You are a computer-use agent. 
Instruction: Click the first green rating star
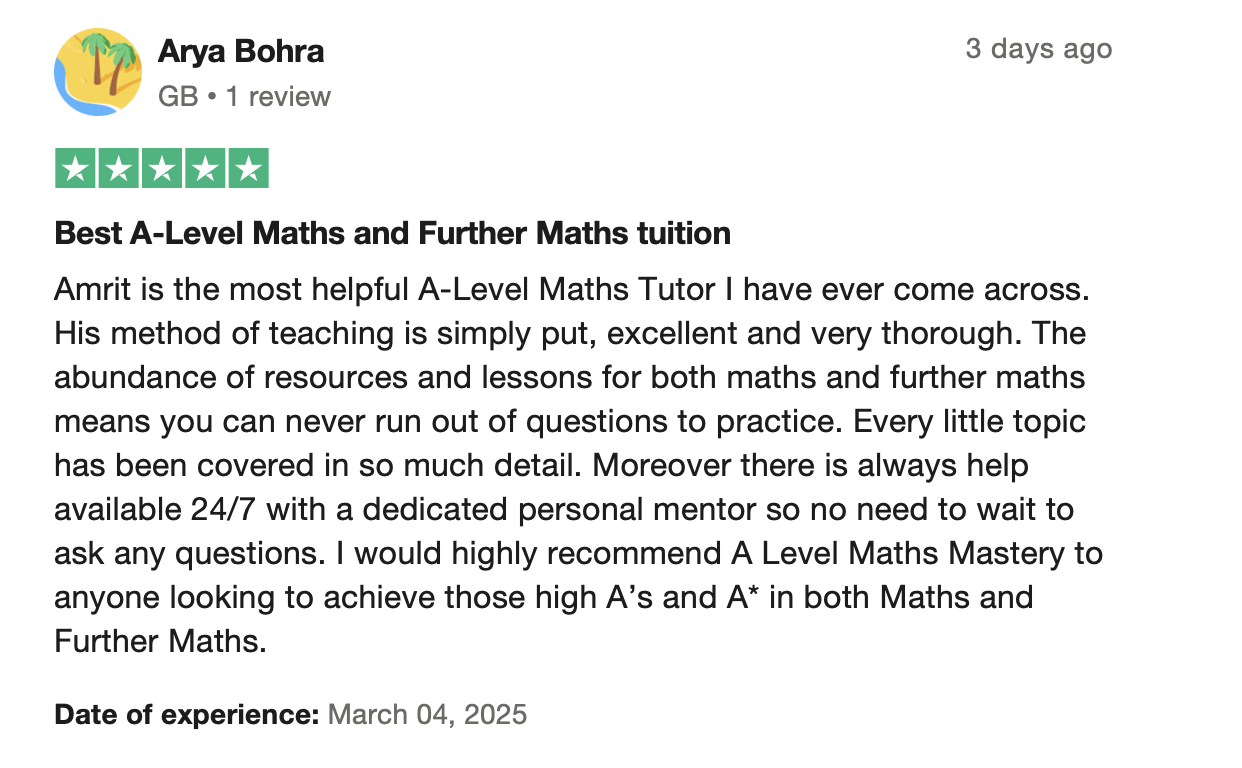click(75, 168)
